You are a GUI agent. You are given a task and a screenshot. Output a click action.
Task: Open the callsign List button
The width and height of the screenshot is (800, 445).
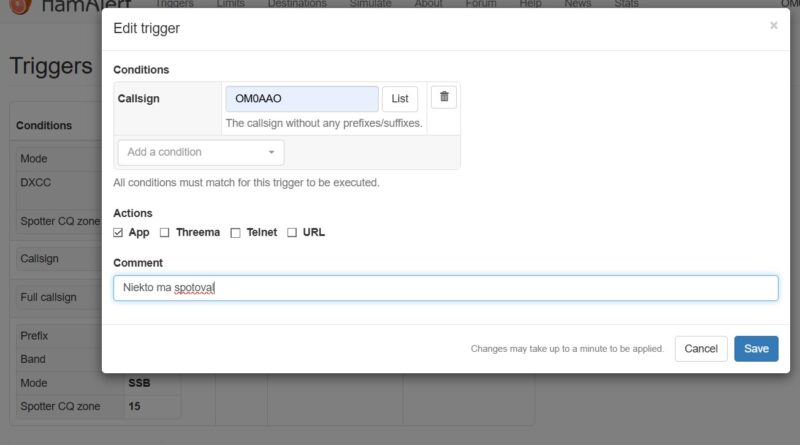[400, 98]
